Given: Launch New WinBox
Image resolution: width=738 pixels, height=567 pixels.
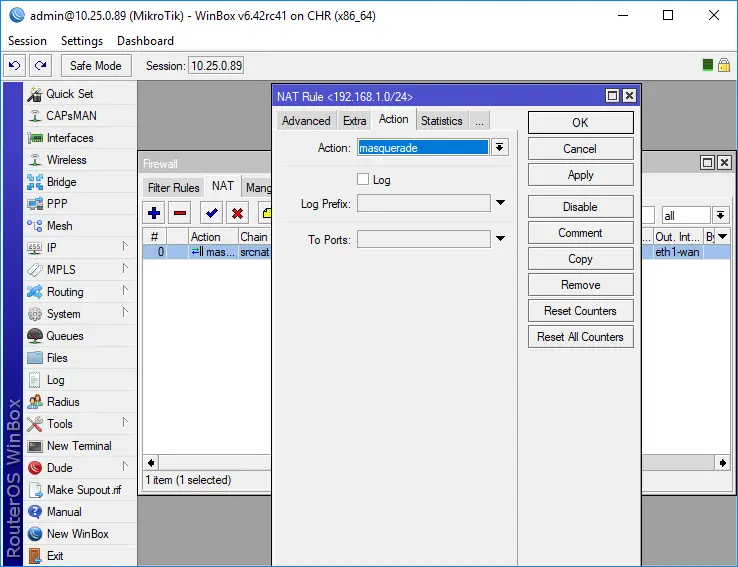Looking at the screenshot, I should (80, 534).
